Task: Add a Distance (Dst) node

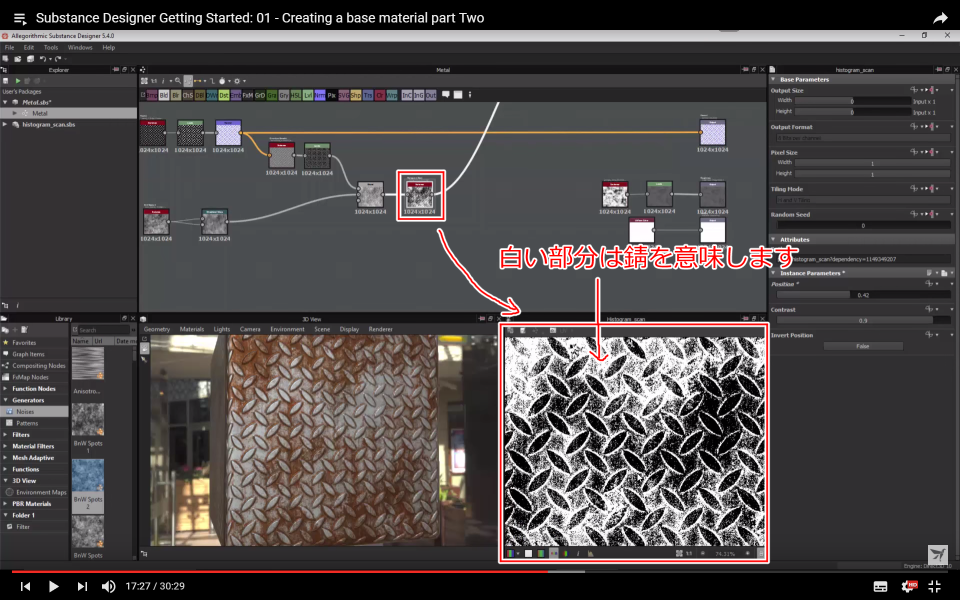Action: point(223,96)
